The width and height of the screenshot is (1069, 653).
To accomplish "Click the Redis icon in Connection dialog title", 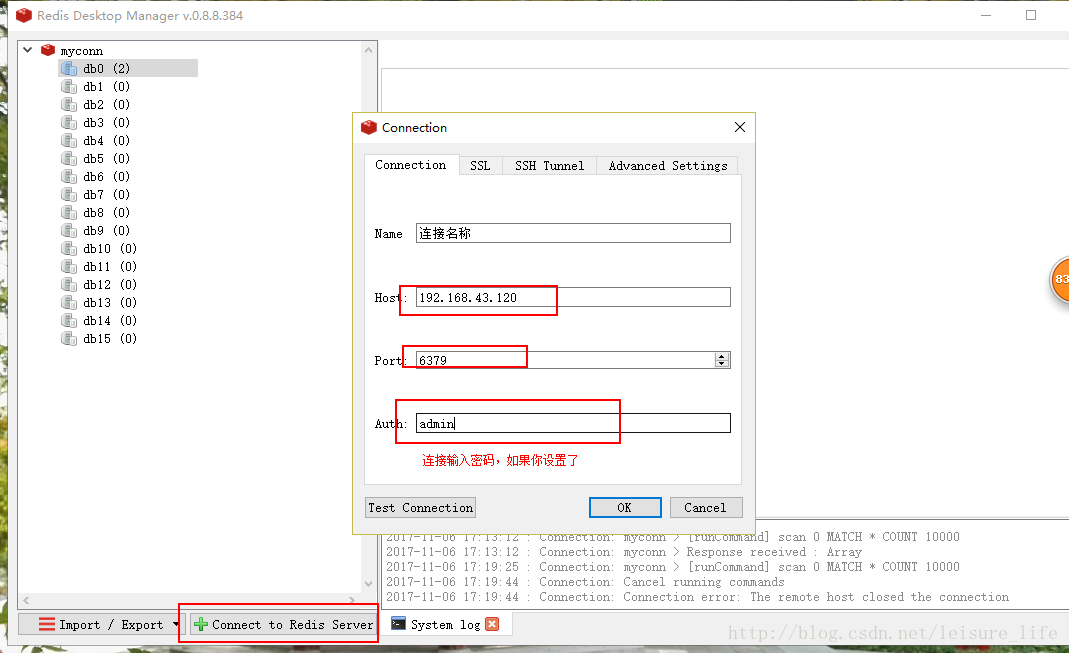I will click(369, 127).
